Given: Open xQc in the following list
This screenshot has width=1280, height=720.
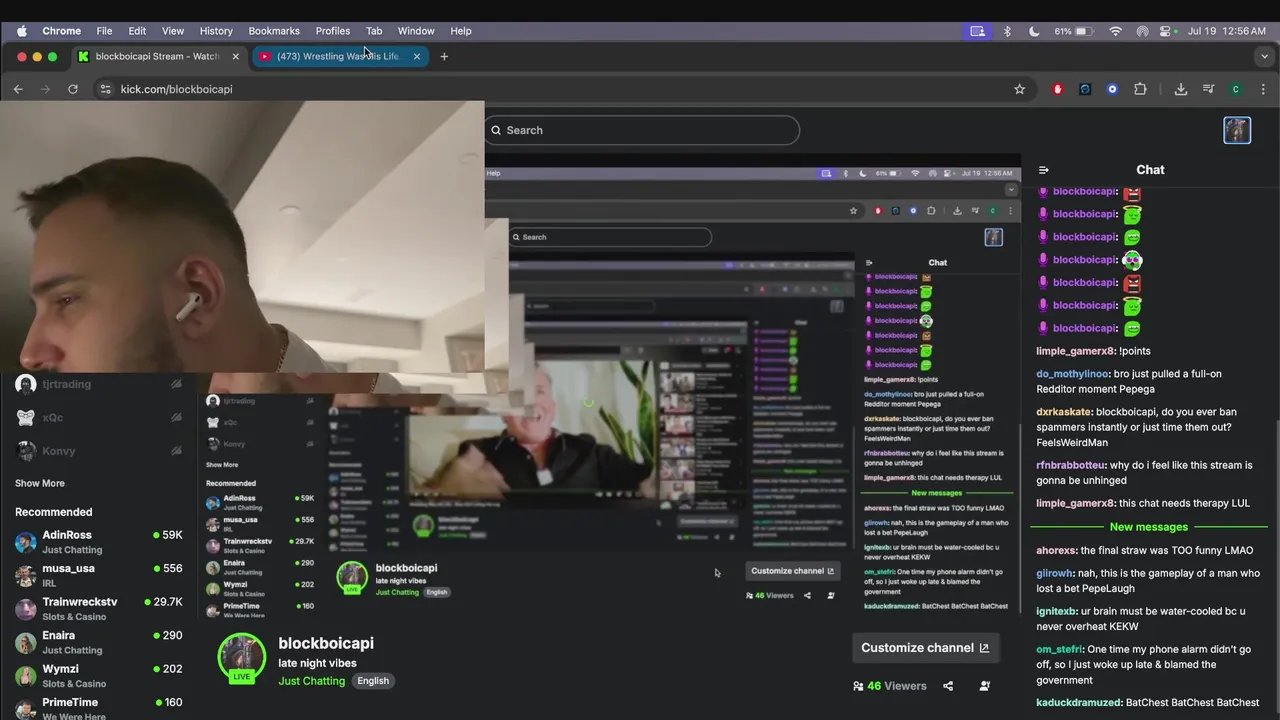Looking at the screenshot, I should 98,418.
